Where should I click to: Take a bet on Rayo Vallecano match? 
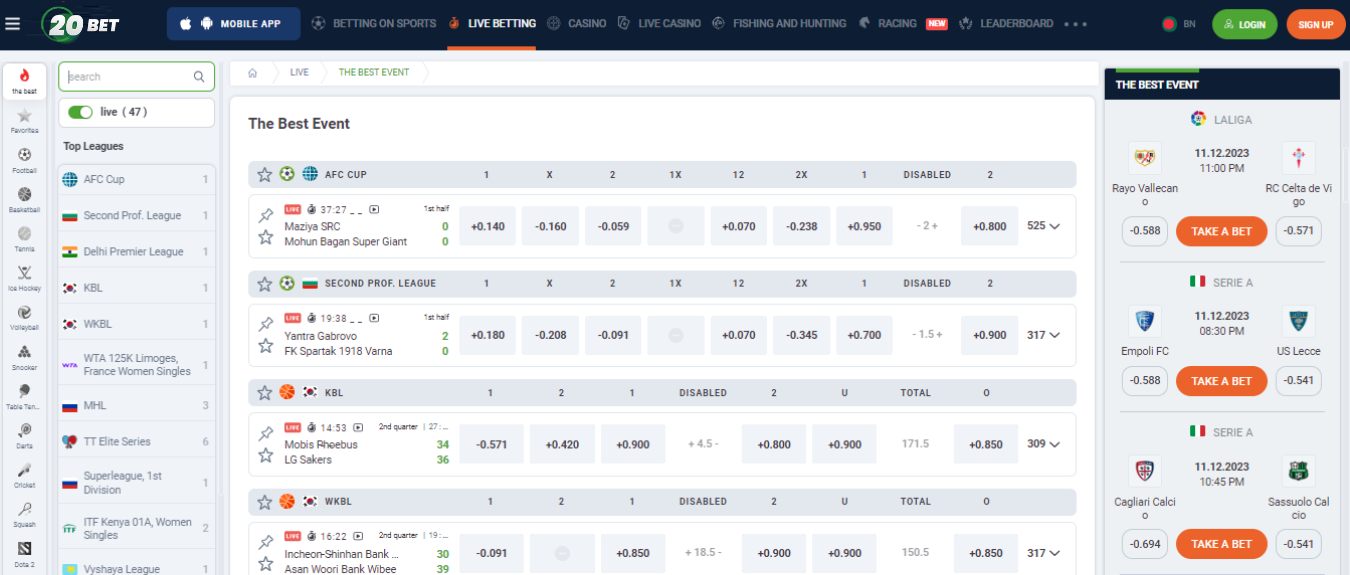[x=1221, y=231]
